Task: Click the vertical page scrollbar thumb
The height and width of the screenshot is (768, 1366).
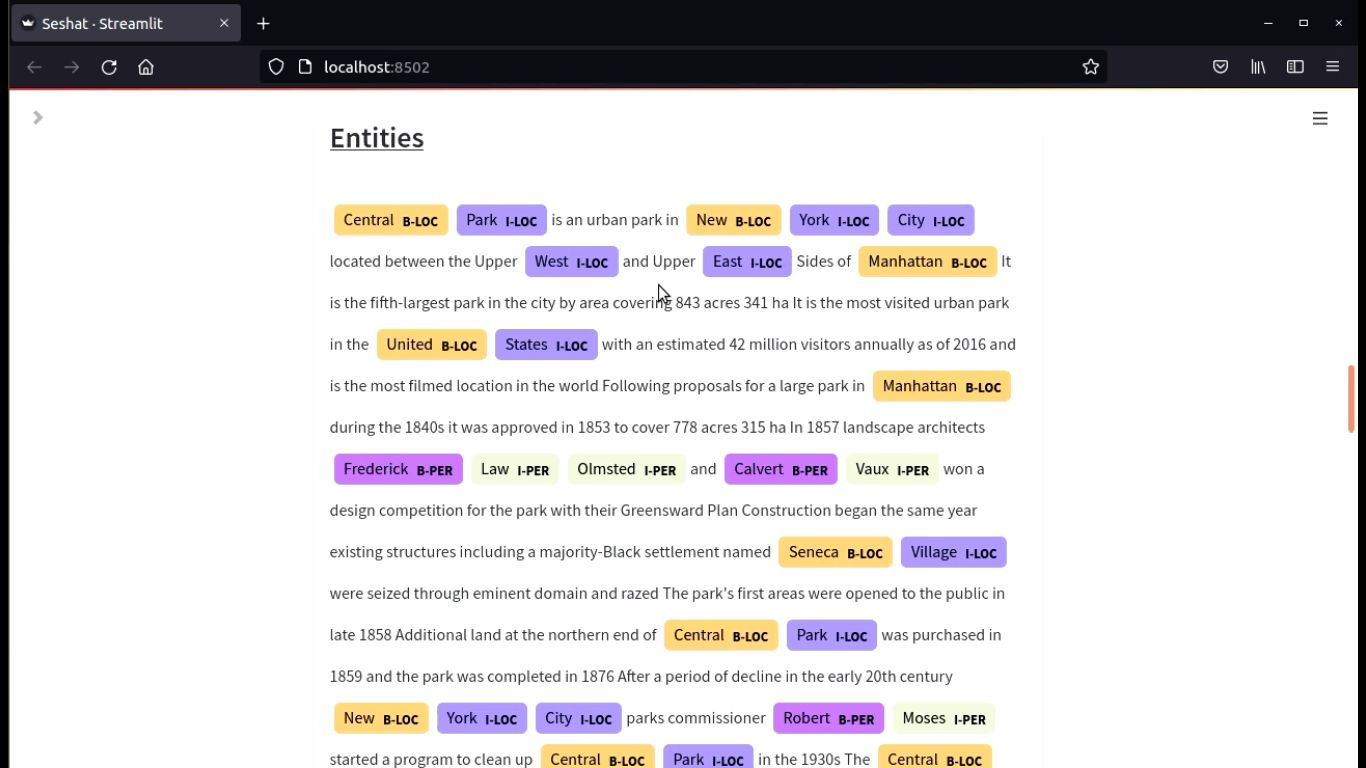Action: click(x=1351, y=398)
